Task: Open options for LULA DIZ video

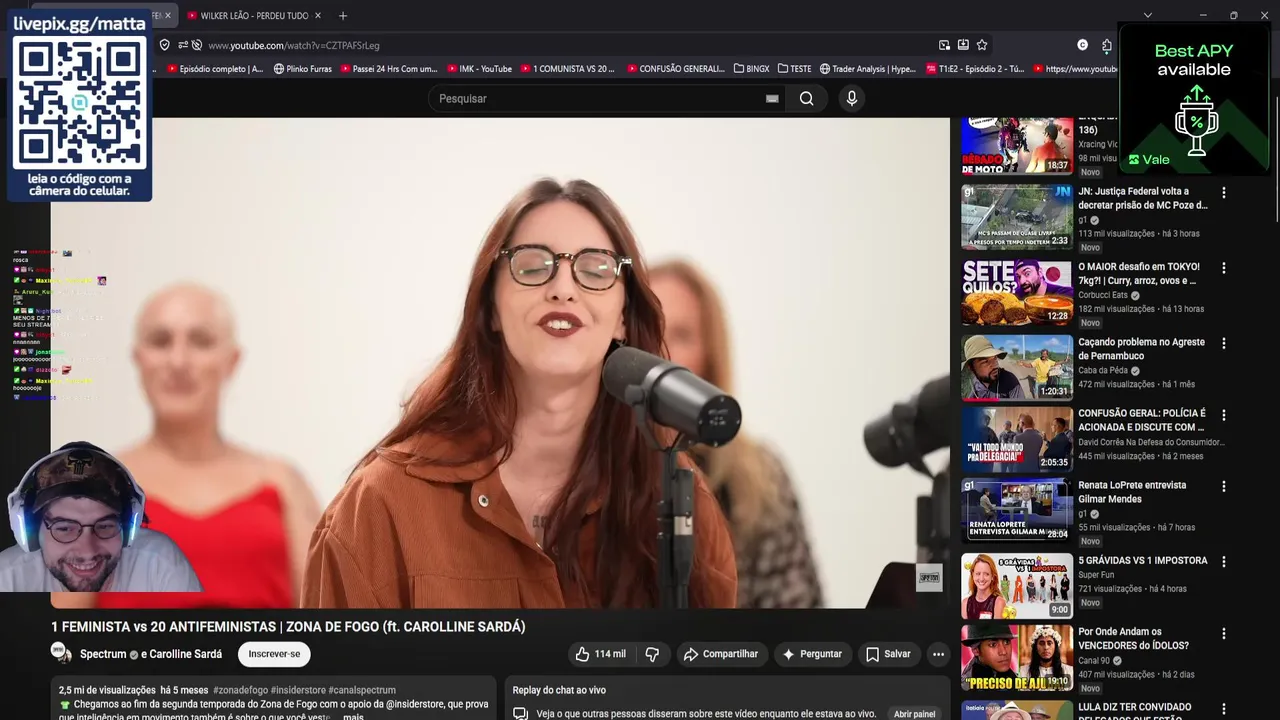Action: 1223,708
